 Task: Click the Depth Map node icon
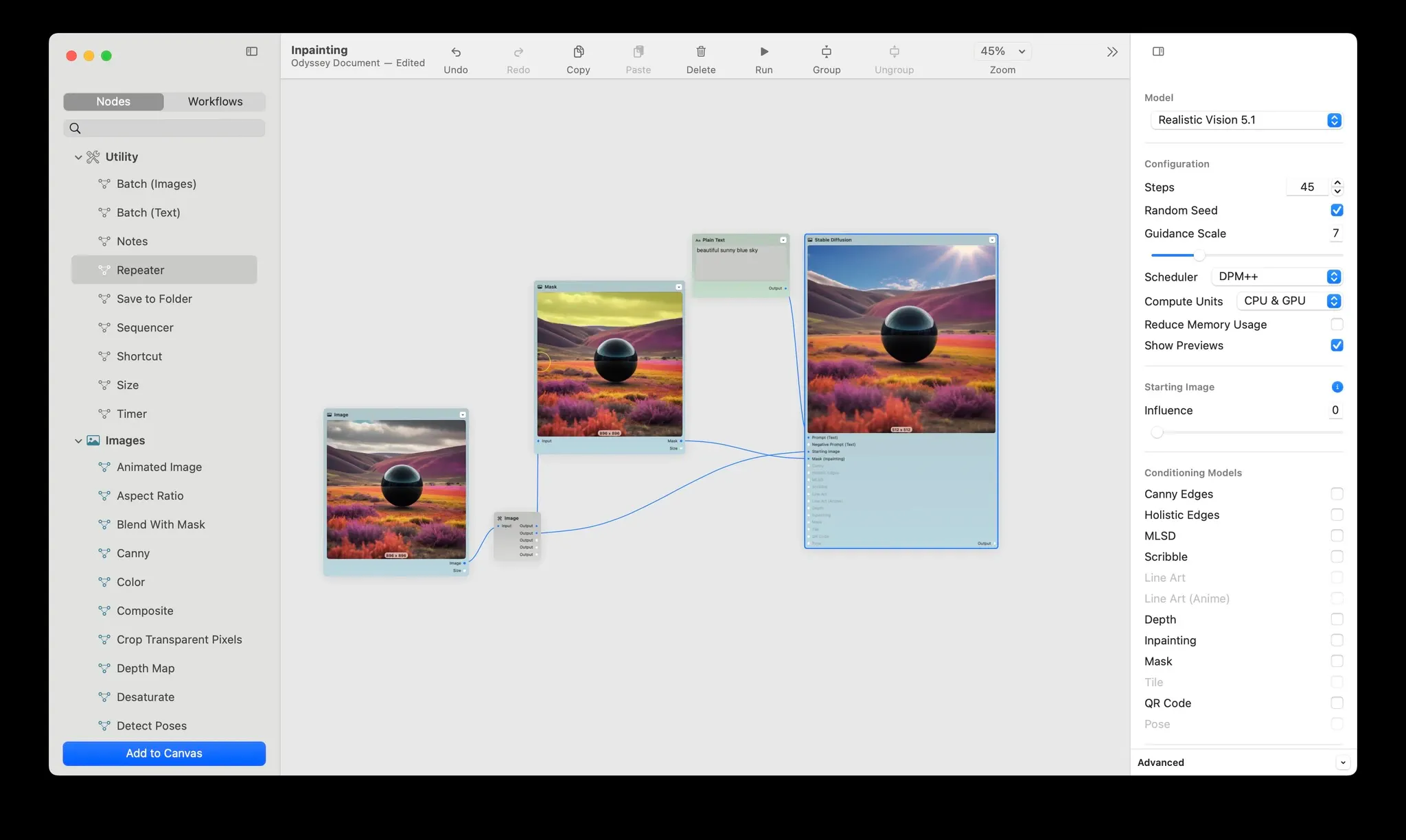(x=104, y=668)
